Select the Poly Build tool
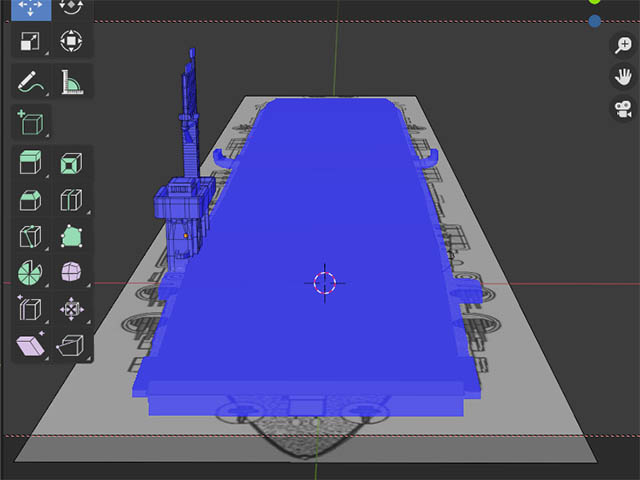Viewport: 640px width, 480px height. (x=71, y=236)
